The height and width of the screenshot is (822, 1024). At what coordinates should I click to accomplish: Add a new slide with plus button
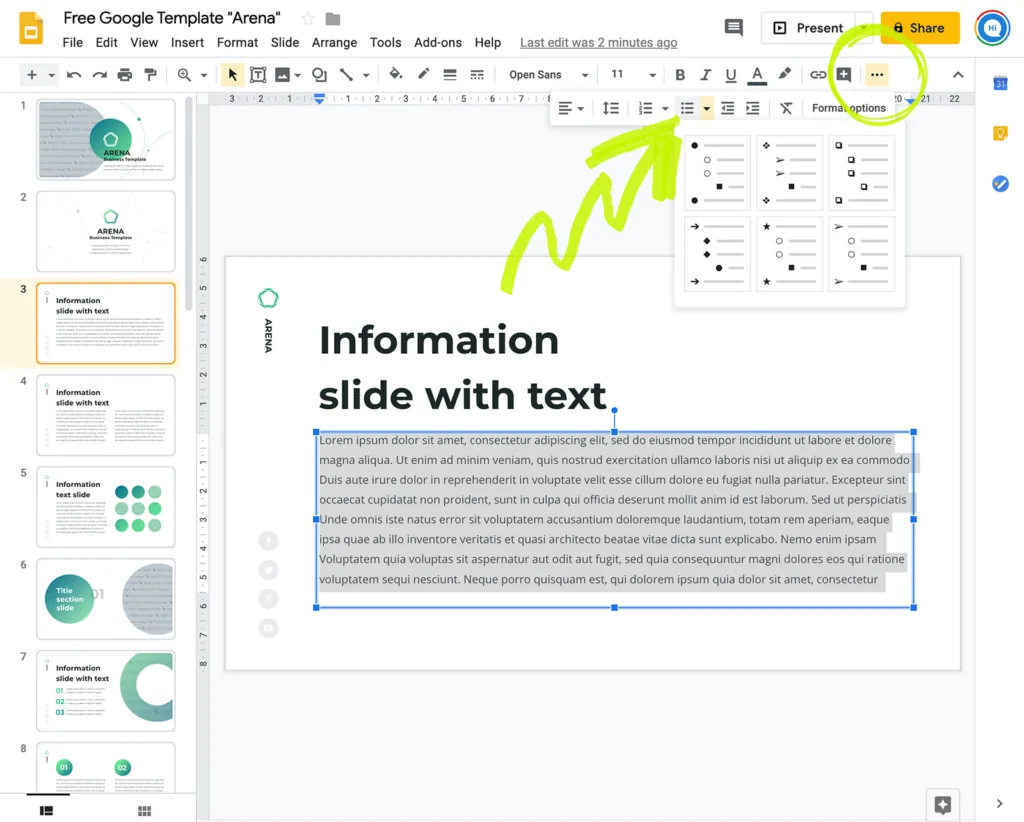(31, 75)
